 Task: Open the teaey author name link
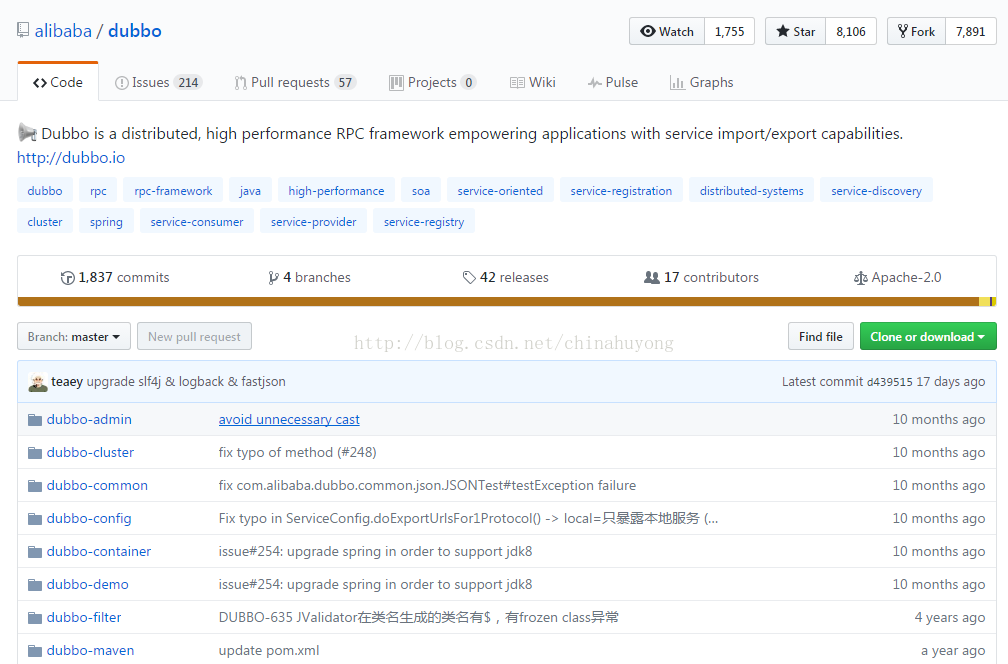tap(67, 382)
